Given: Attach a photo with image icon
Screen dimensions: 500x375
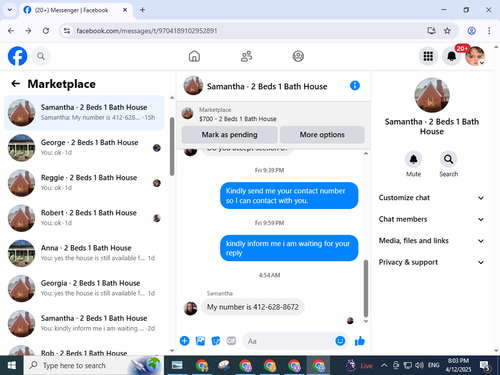Looking at the screenshot, I should pos(200,341).
